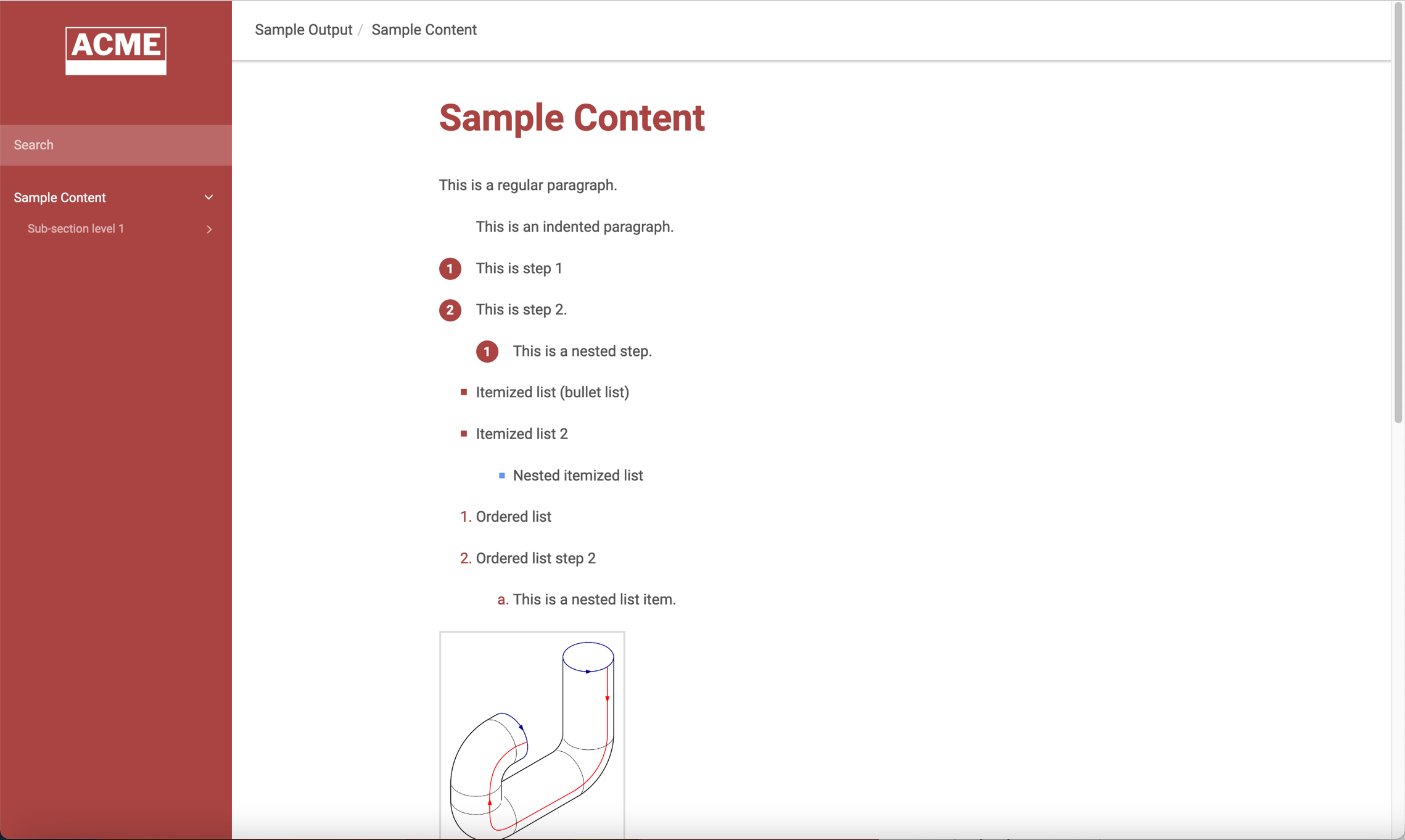The image size is (1405, 840).
Task: Click the ACME logo
Action: pos(115,51)
